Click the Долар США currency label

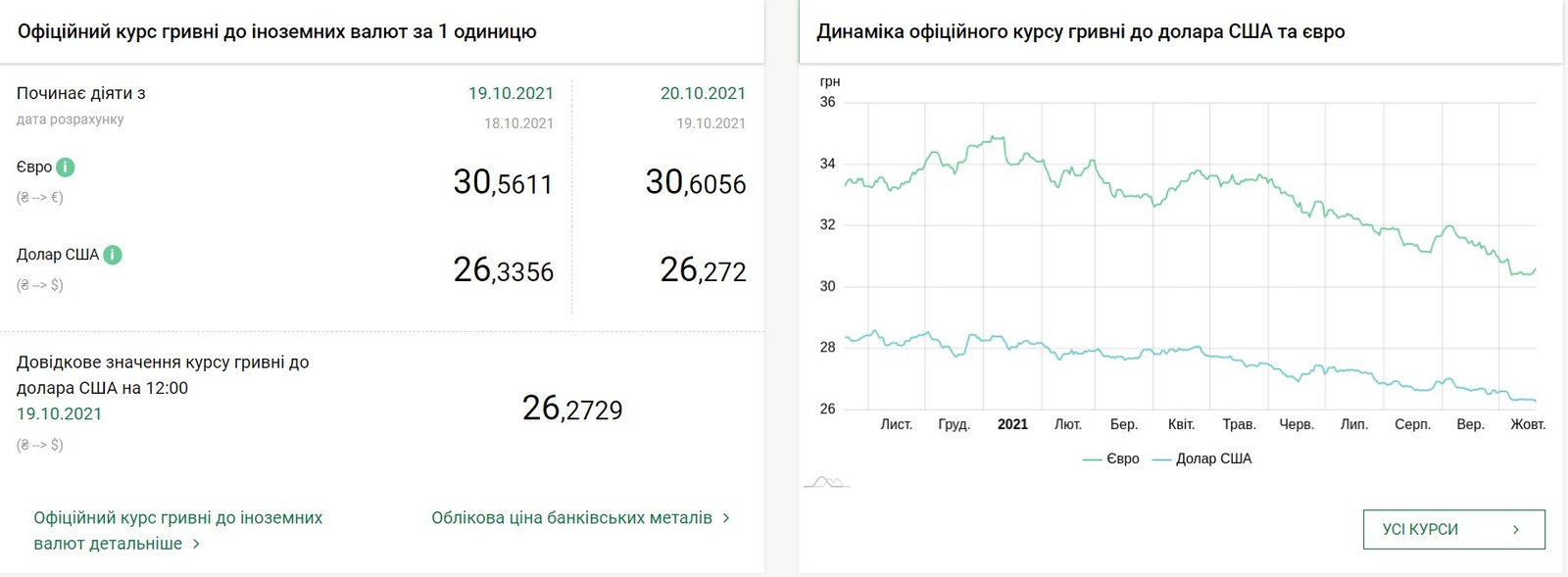(58, 255)
